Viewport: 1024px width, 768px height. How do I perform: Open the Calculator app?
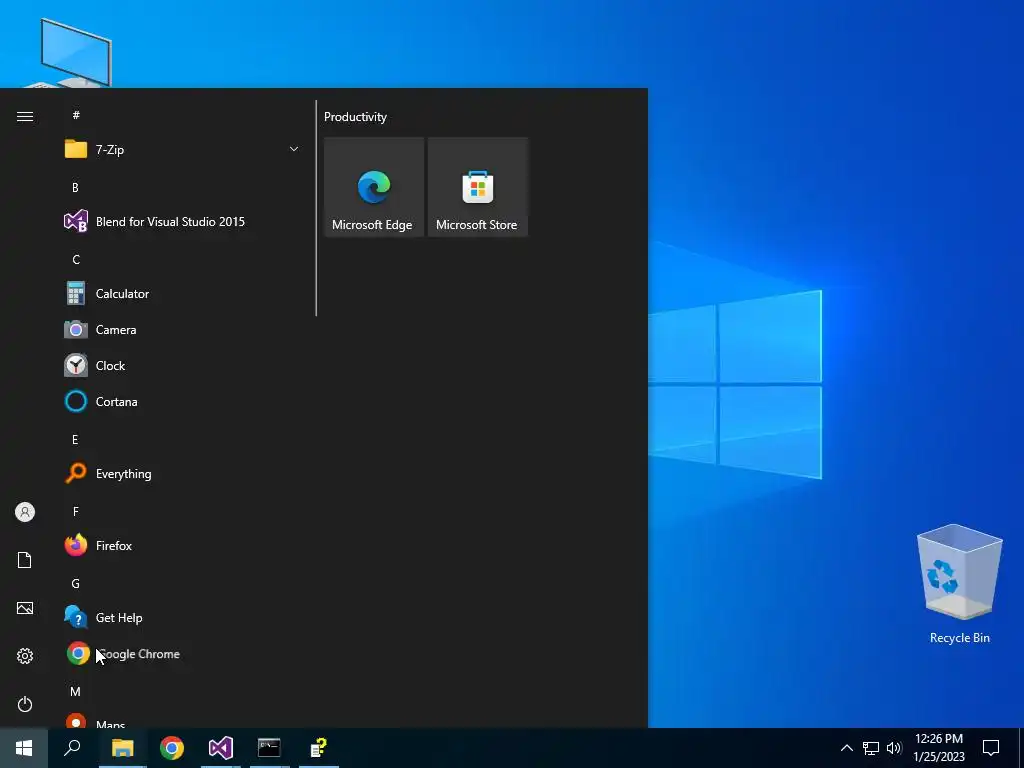point(182,294)
